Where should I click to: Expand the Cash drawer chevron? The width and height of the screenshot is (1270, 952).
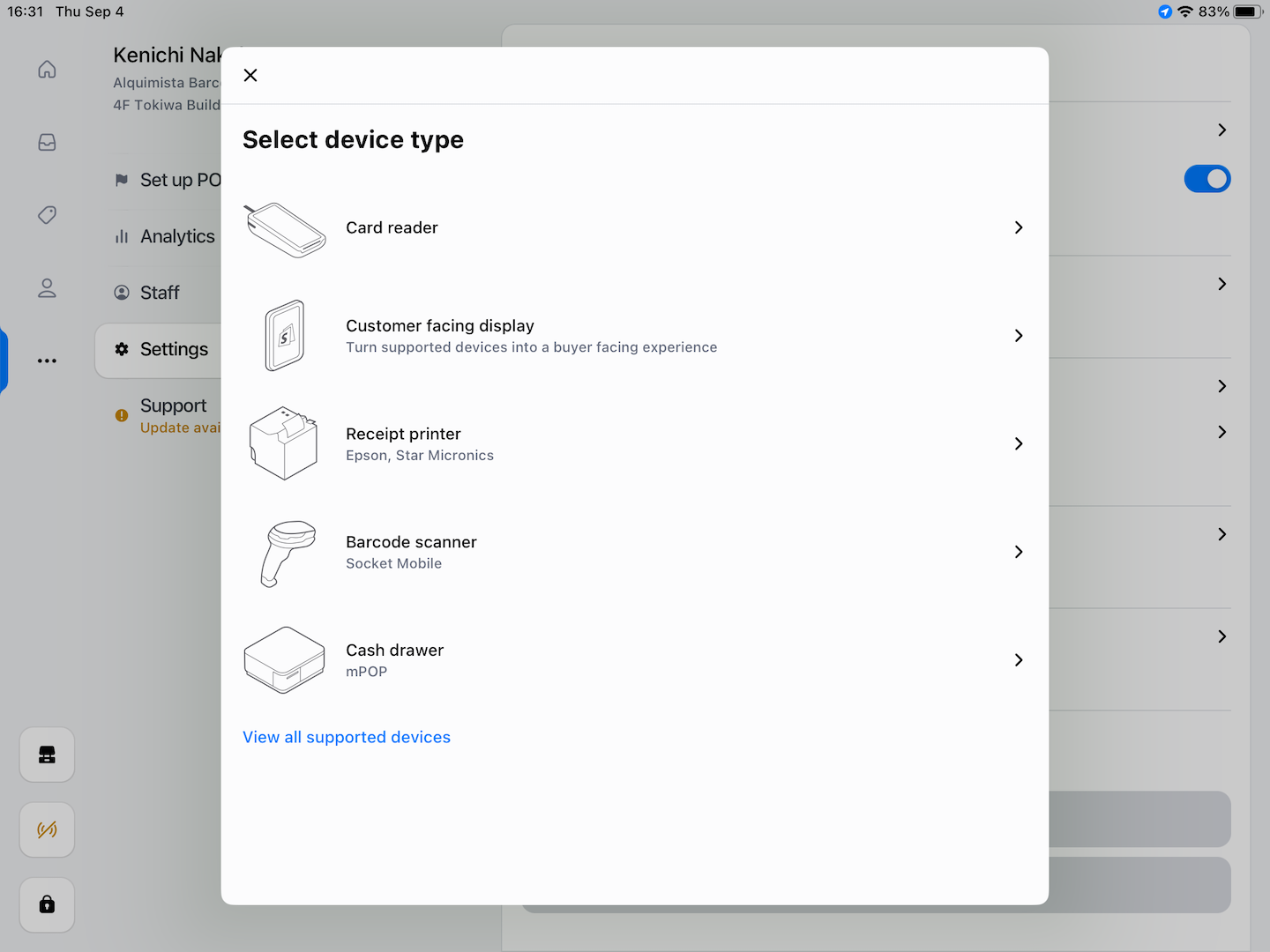pyautogui.click(x=1019, y=660)
